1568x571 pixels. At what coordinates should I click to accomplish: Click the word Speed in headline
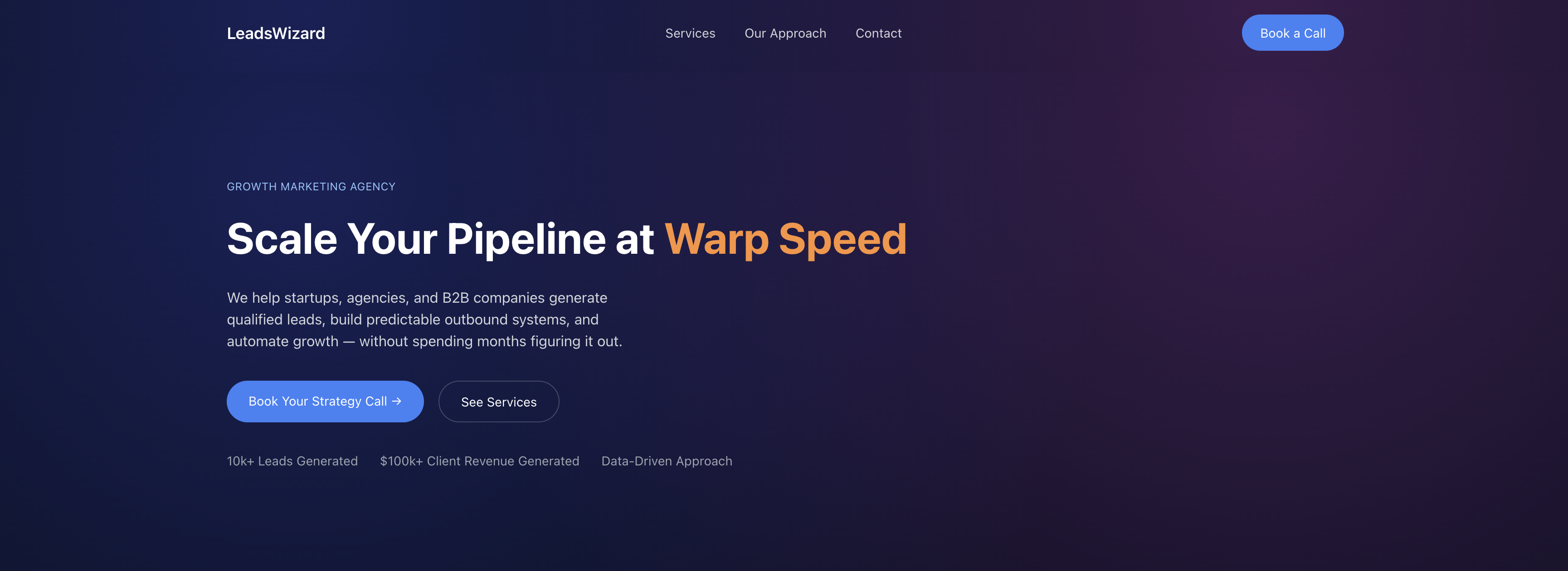[842, 239]
